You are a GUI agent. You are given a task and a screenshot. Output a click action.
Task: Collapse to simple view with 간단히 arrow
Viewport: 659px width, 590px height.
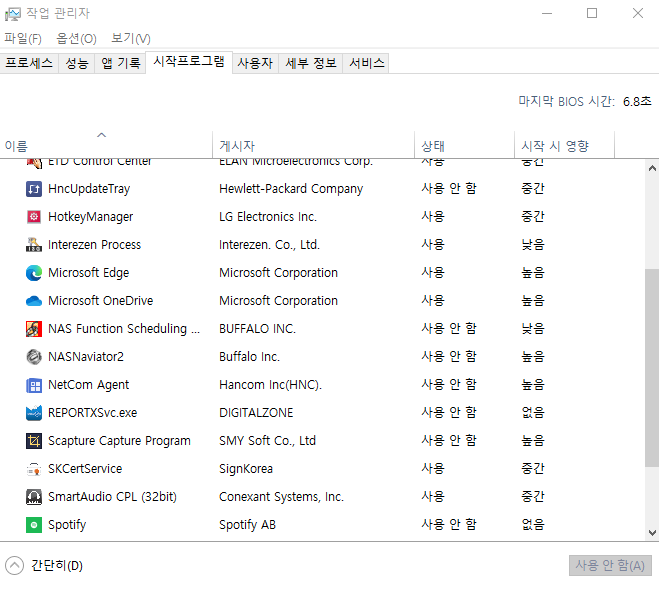coord(14,566)
